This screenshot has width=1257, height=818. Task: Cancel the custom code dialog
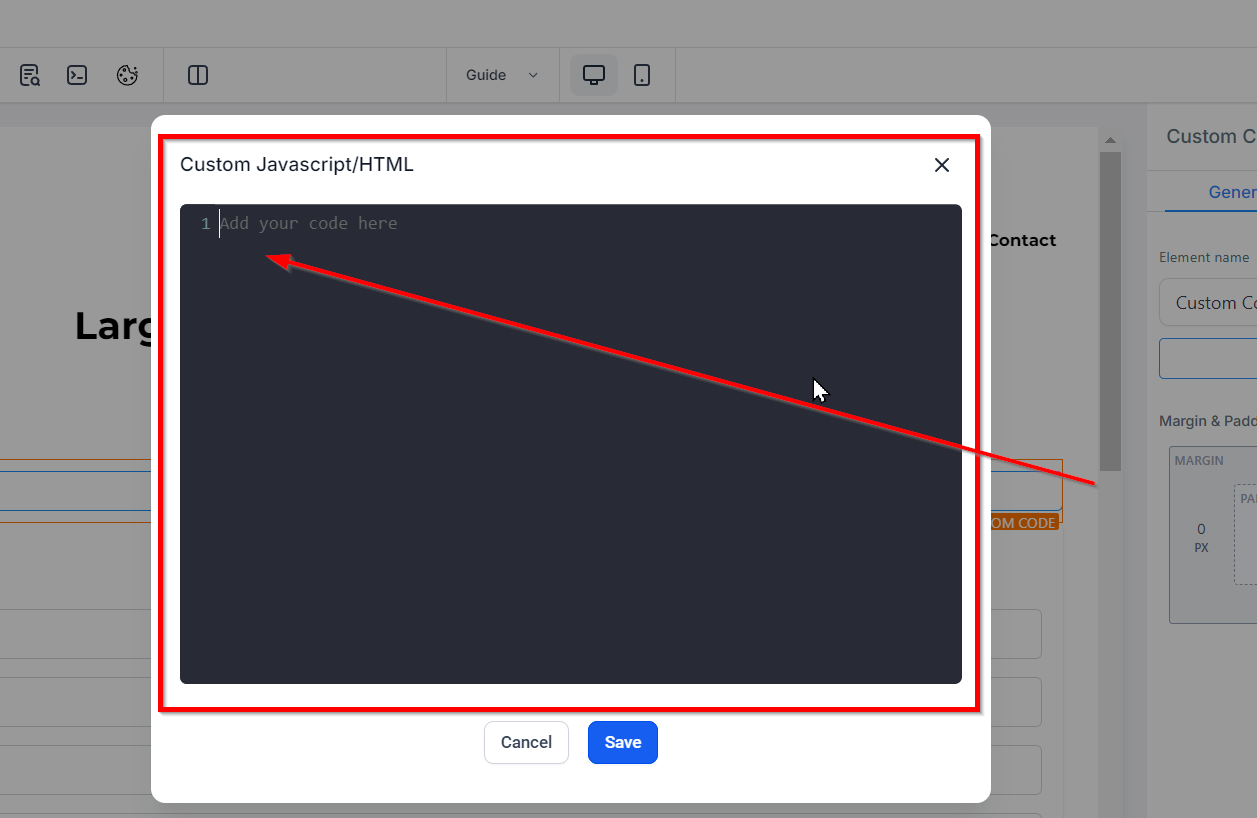pyautogui.click(x=526, y=742)
